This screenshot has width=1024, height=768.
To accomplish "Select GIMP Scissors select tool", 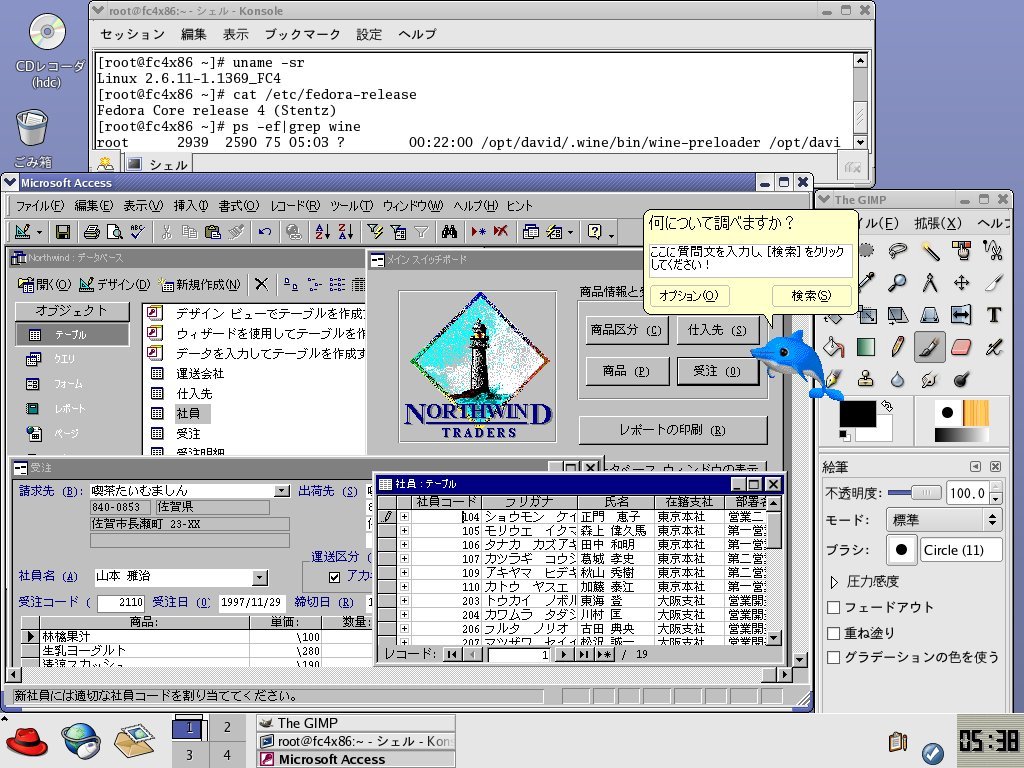I will tap(993, 250).
